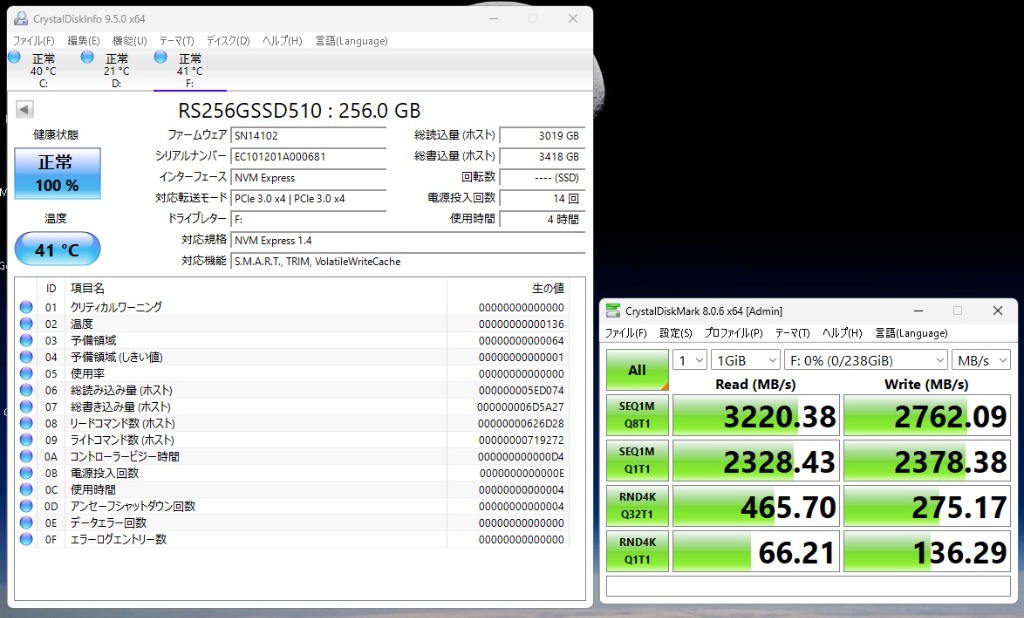Click status circle for 総書き込み量 (ホスト) row
This screenshot has width=1024, height=618.
(26, 406)
